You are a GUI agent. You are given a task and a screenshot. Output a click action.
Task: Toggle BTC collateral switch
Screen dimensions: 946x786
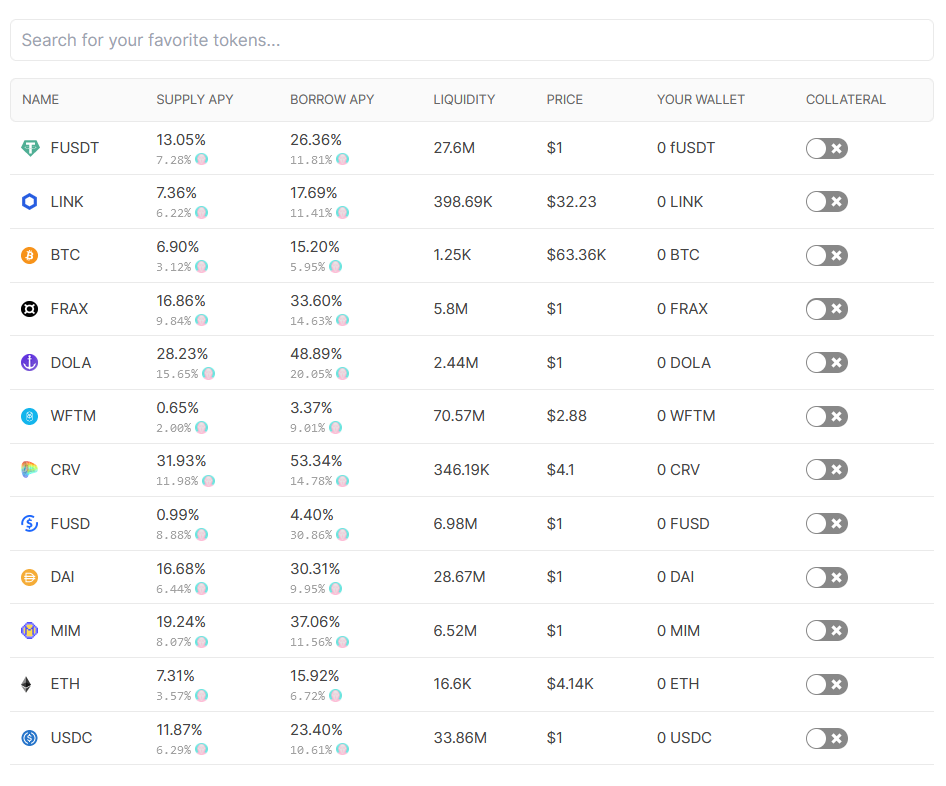(827, 255)
